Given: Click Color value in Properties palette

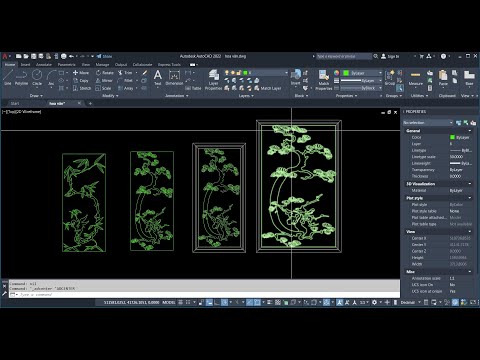Looking at the screenshot, I should pos(460,137).
